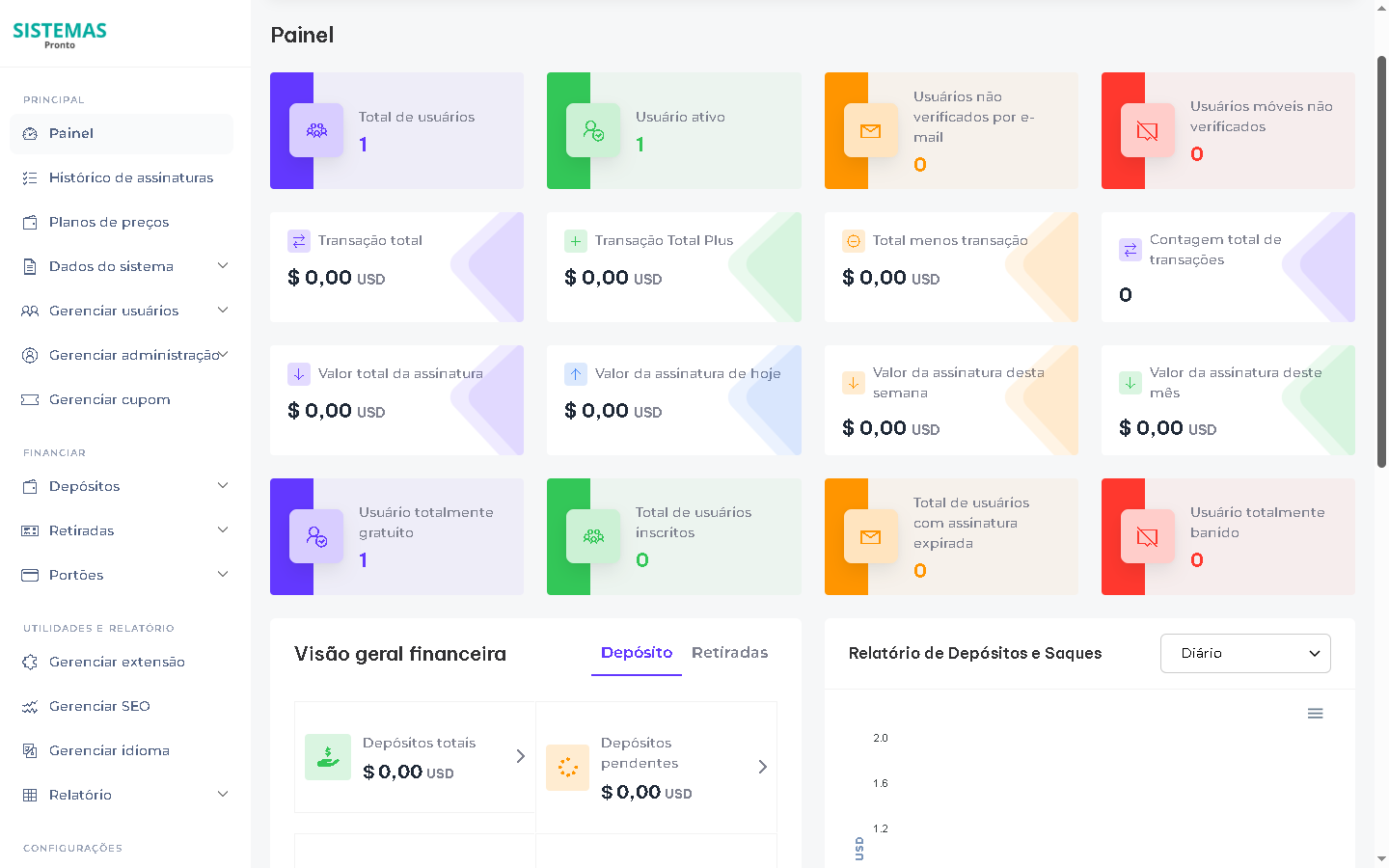Expand the Gerenciar usuários submenu
The height and width of the screenshot is (868, 1389).
coord(223,311)
